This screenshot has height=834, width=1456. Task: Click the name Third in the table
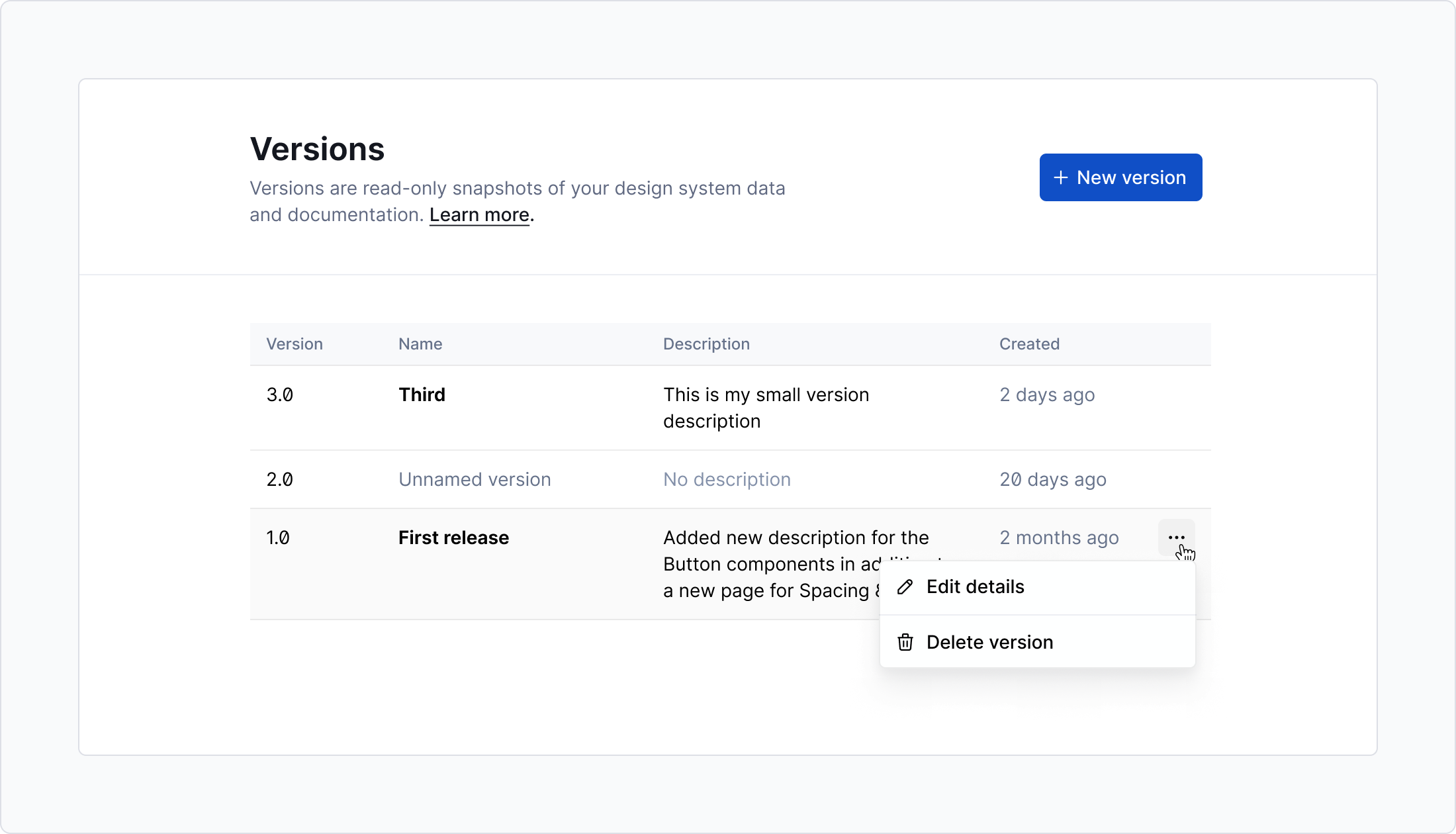point(422,394)
